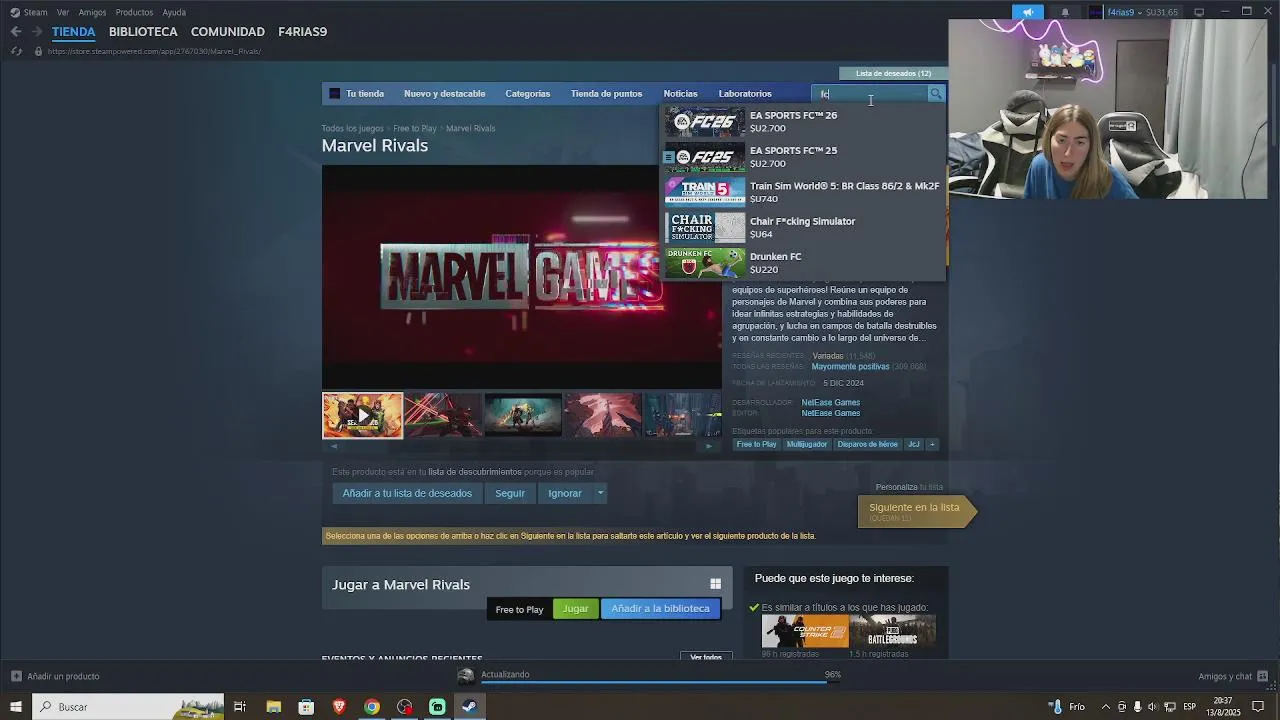The image size is (1280, 720).
Task: Click the store search text field
Action: 871,94
